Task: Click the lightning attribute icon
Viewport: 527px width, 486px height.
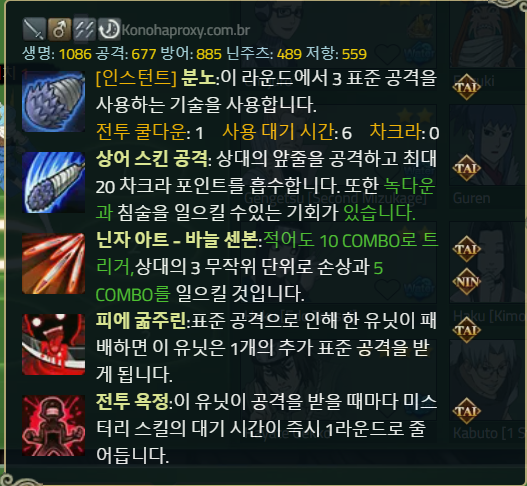Action: pyautogui.click(x=84, y=29)
